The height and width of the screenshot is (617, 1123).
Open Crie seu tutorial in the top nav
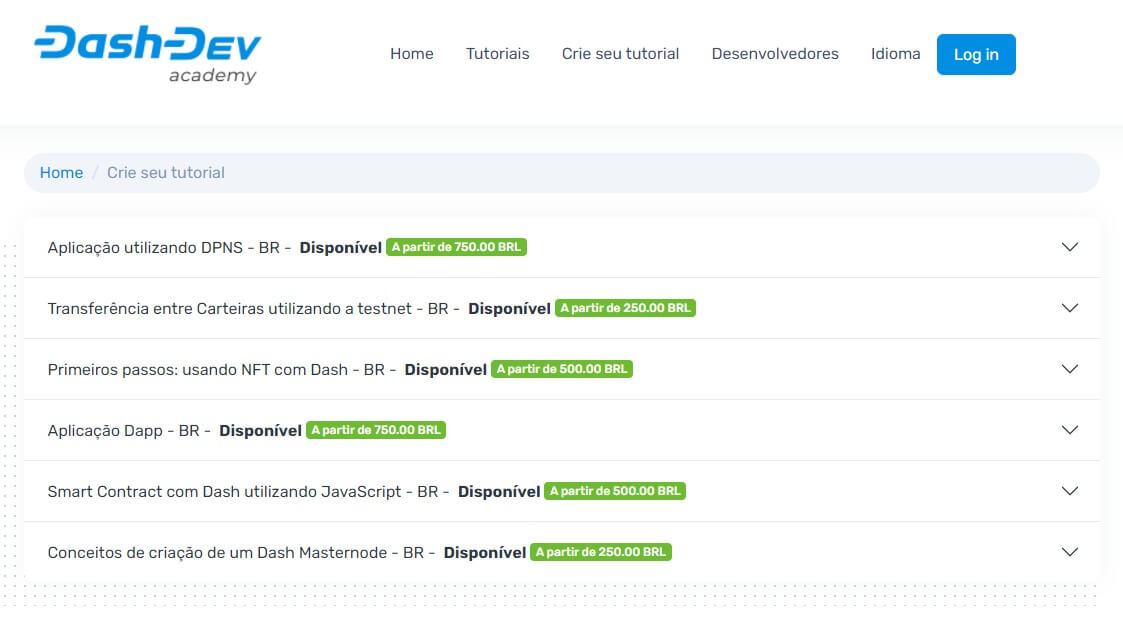620,54
